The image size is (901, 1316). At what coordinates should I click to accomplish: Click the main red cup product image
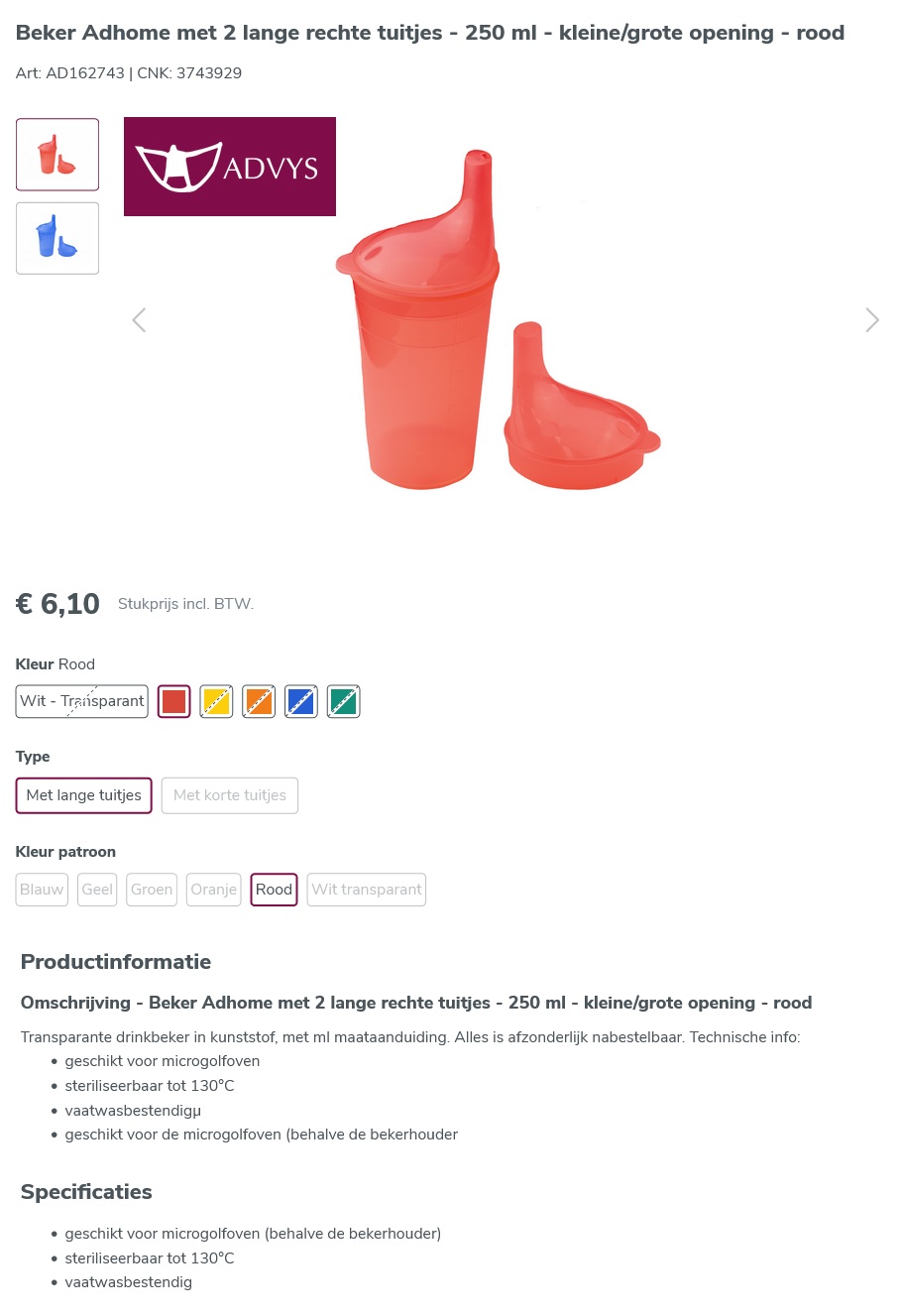click(499, 319)
